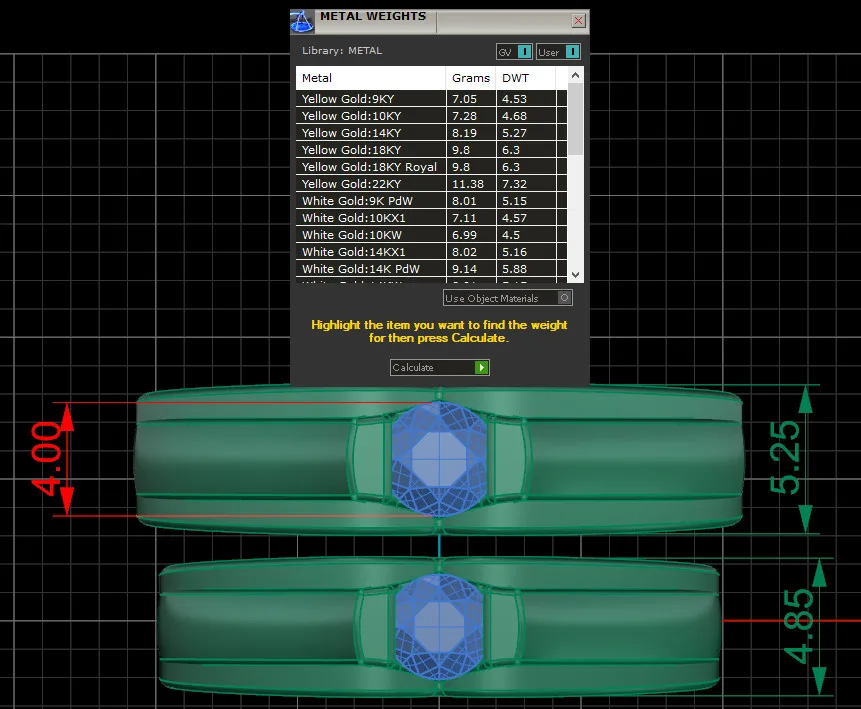Click the green 4.85 dimension label
Image resolution: width=861 pixels, height=709 pixels.
point(798,627)
